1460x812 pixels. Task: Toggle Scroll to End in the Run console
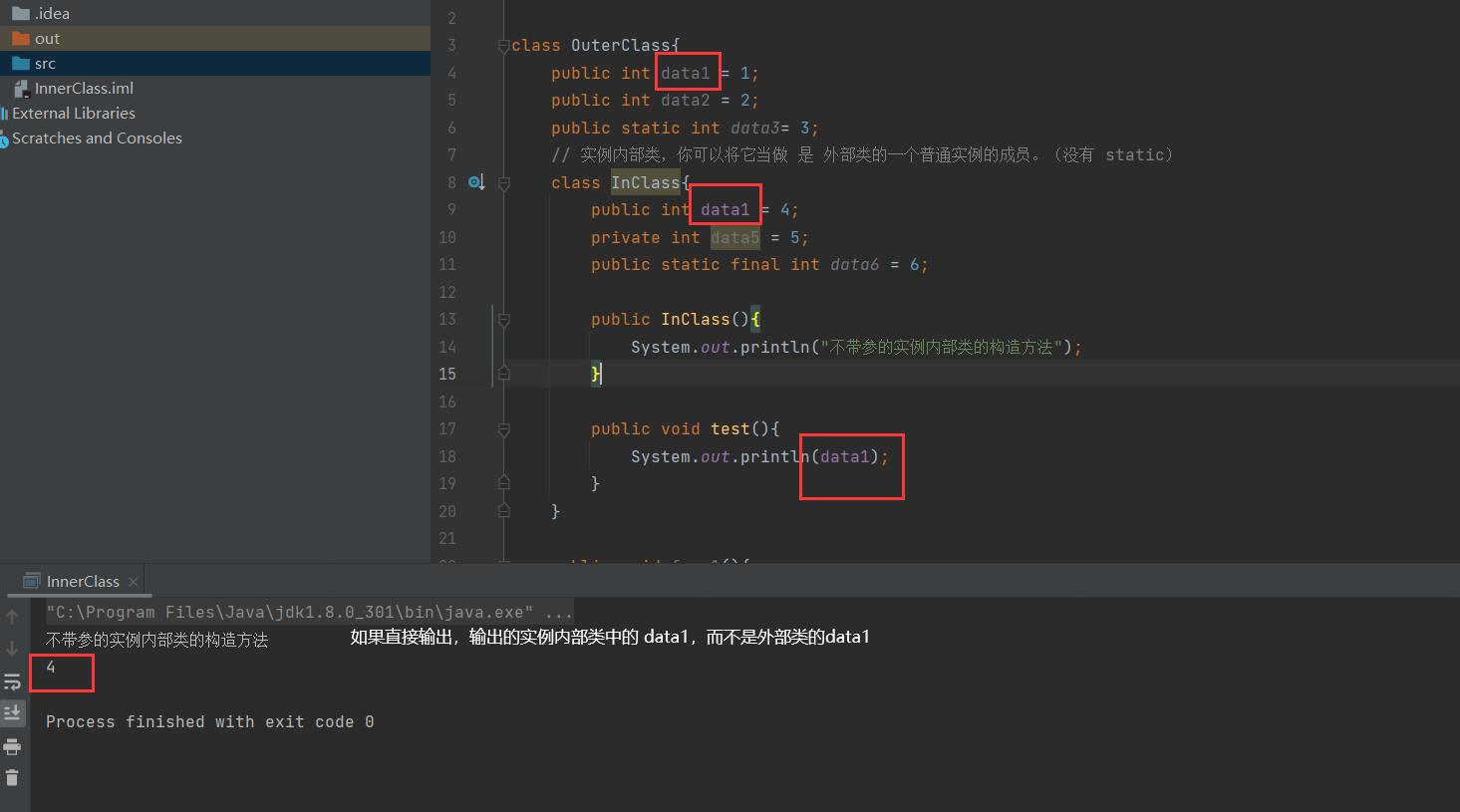coord(12,712)
